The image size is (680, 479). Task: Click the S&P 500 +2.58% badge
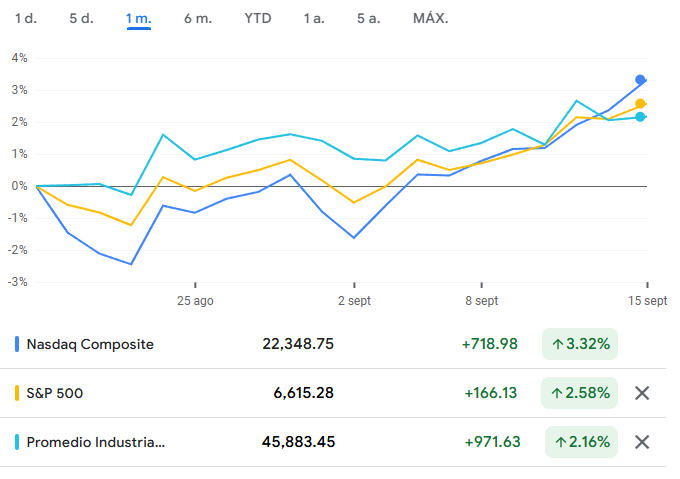[579, 393]
